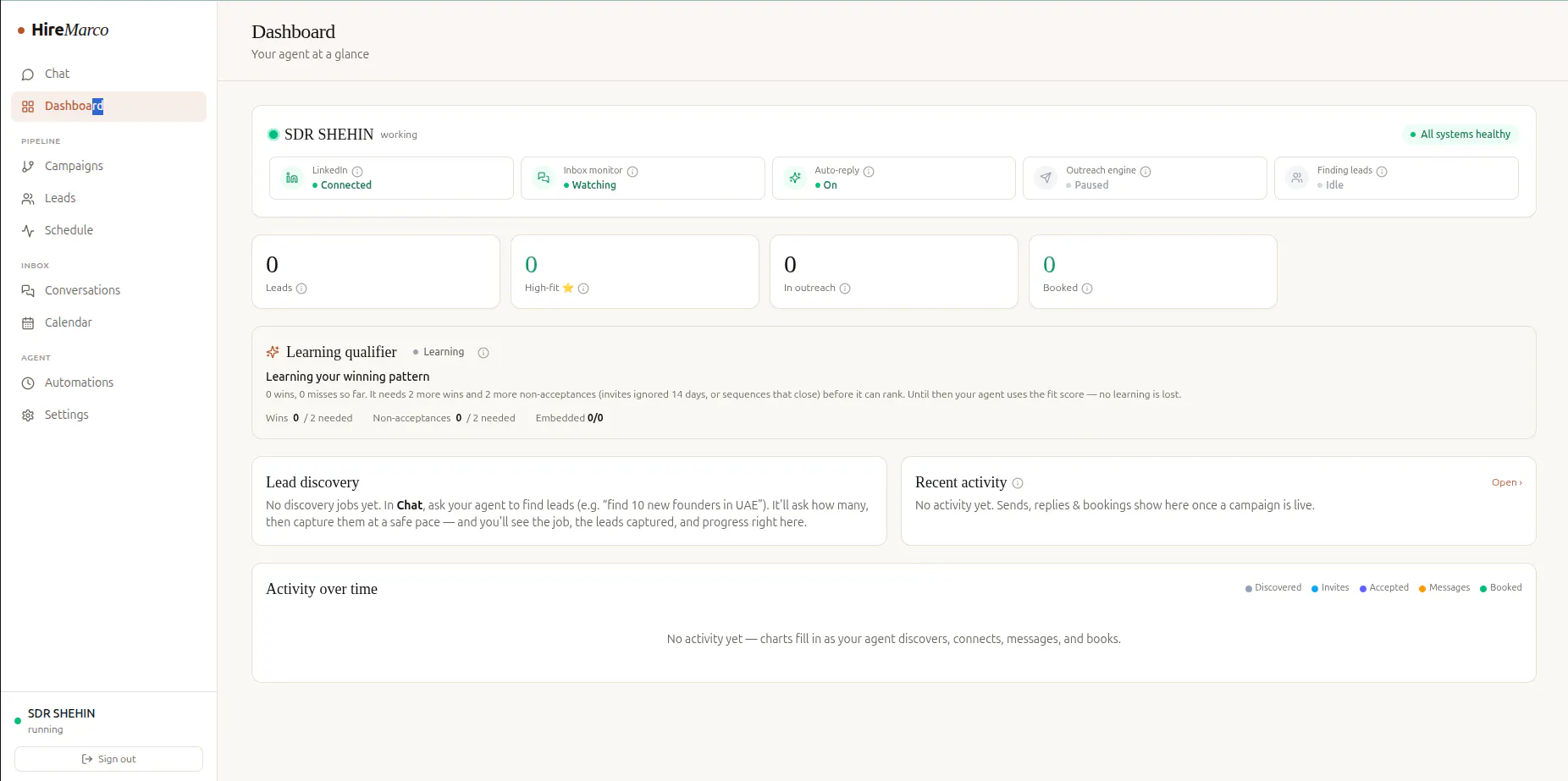Click the Conversations messages icon
Screen dimensions: 1568x781
(28, 291)
